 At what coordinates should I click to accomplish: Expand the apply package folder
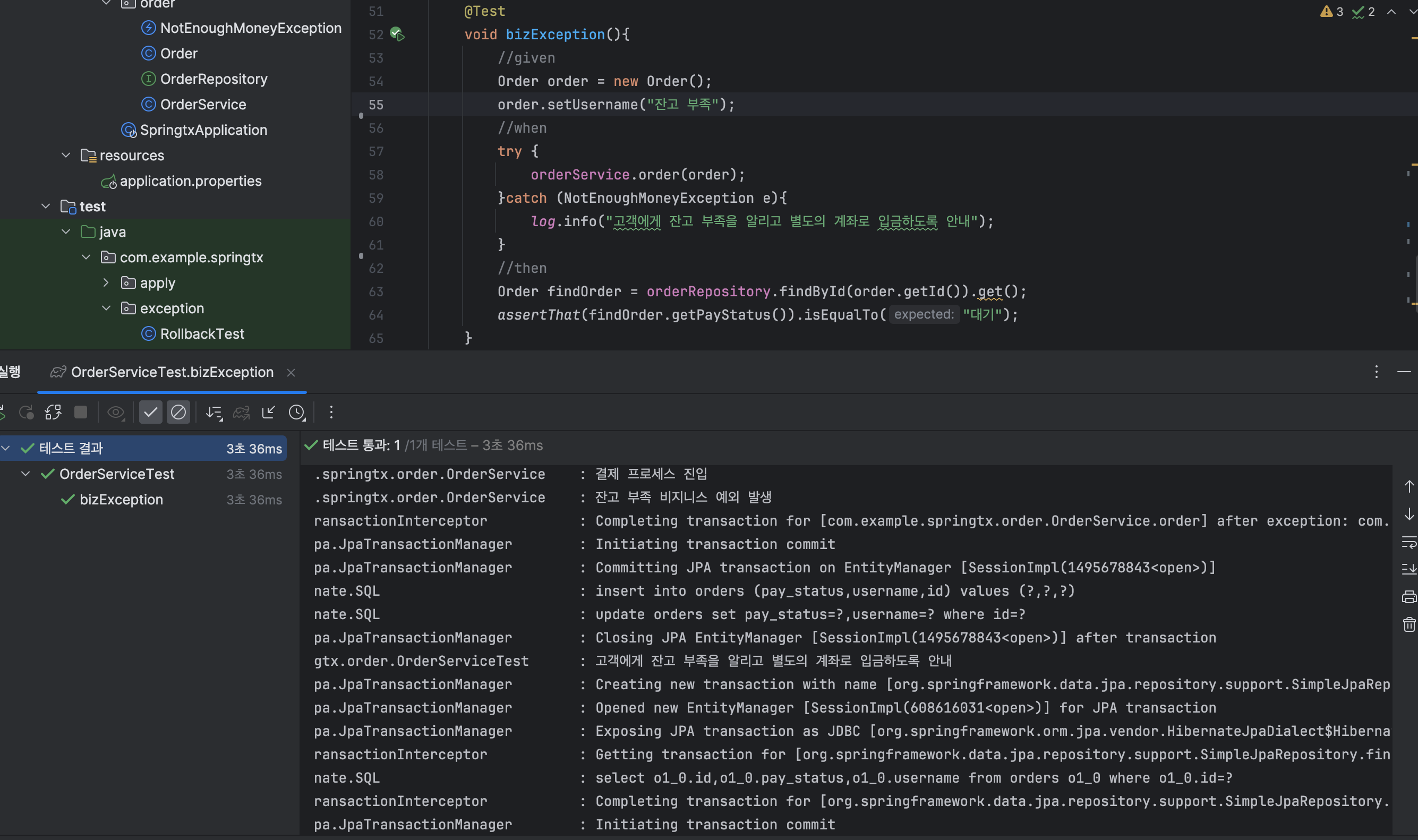coord(106,282)
